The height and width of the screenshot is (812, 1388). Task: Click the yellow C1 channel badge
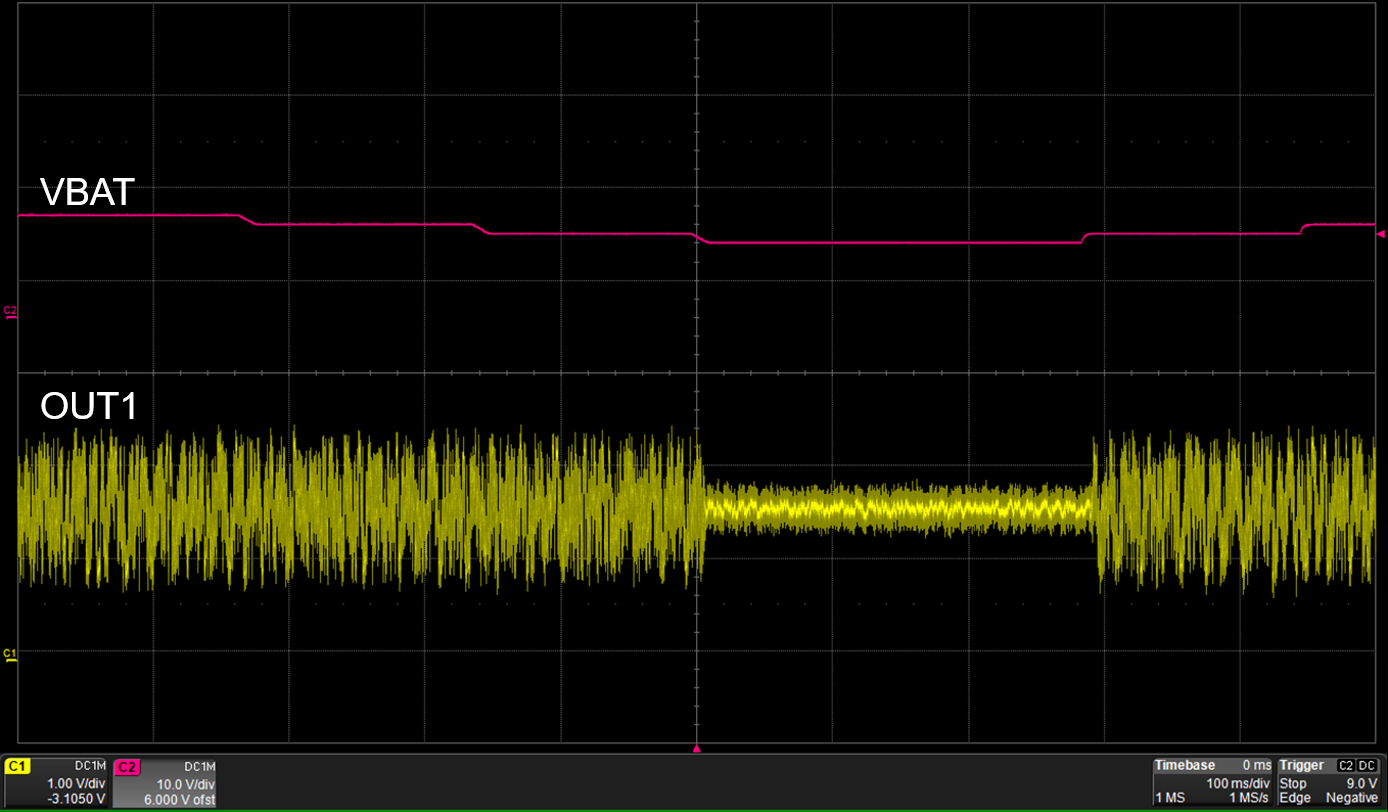tap(17, 767)
